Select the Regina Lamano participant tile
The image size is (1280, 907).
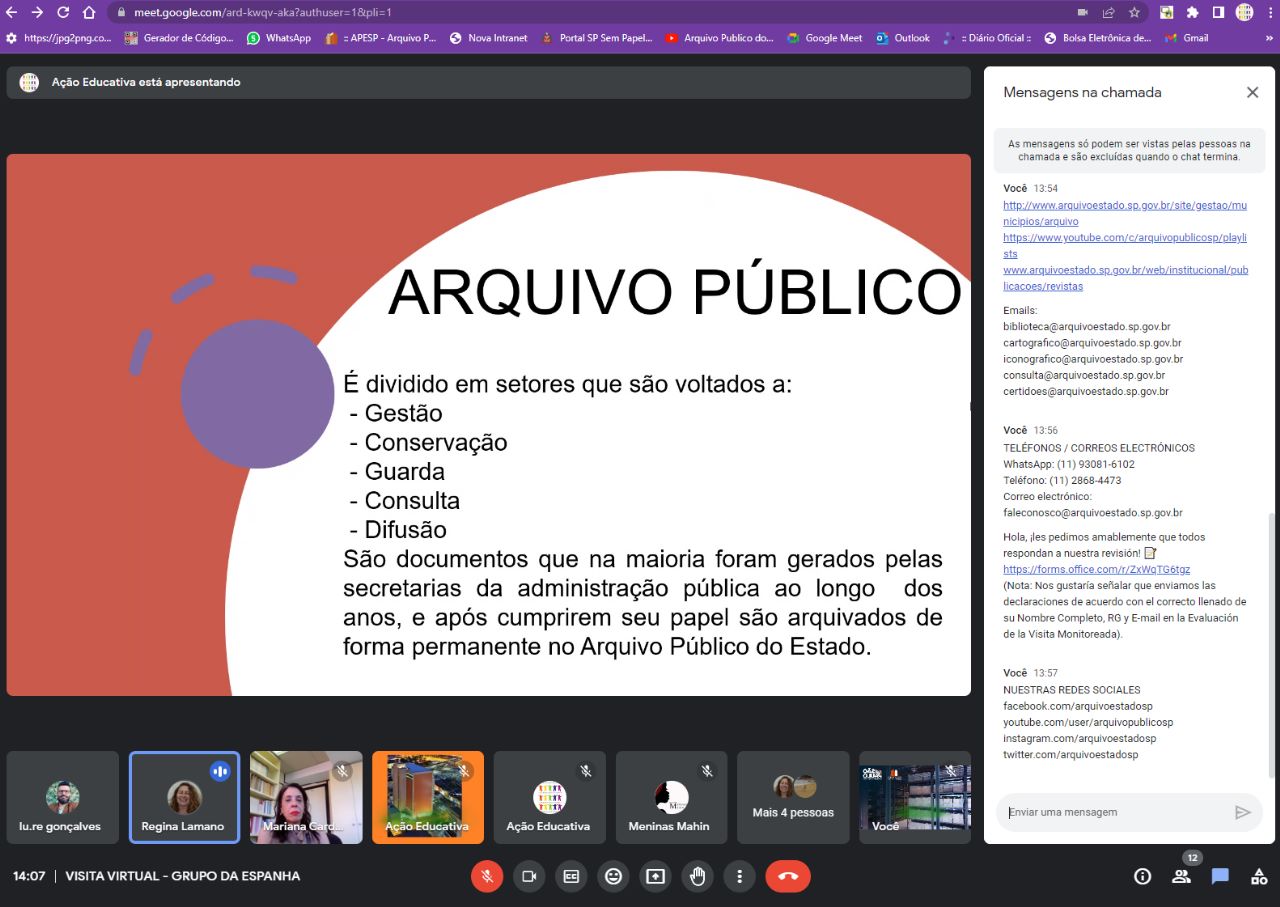tap(184, 798)
